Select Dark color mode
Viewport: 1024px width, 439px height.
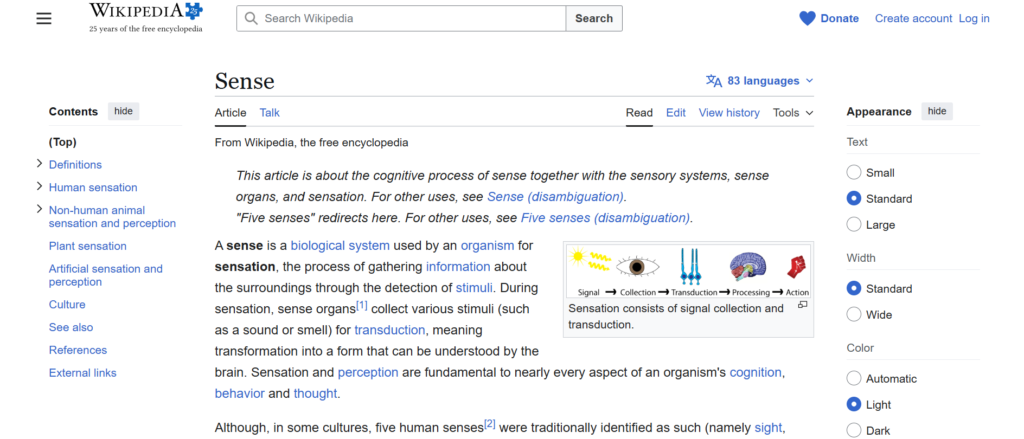coord(854,430)
